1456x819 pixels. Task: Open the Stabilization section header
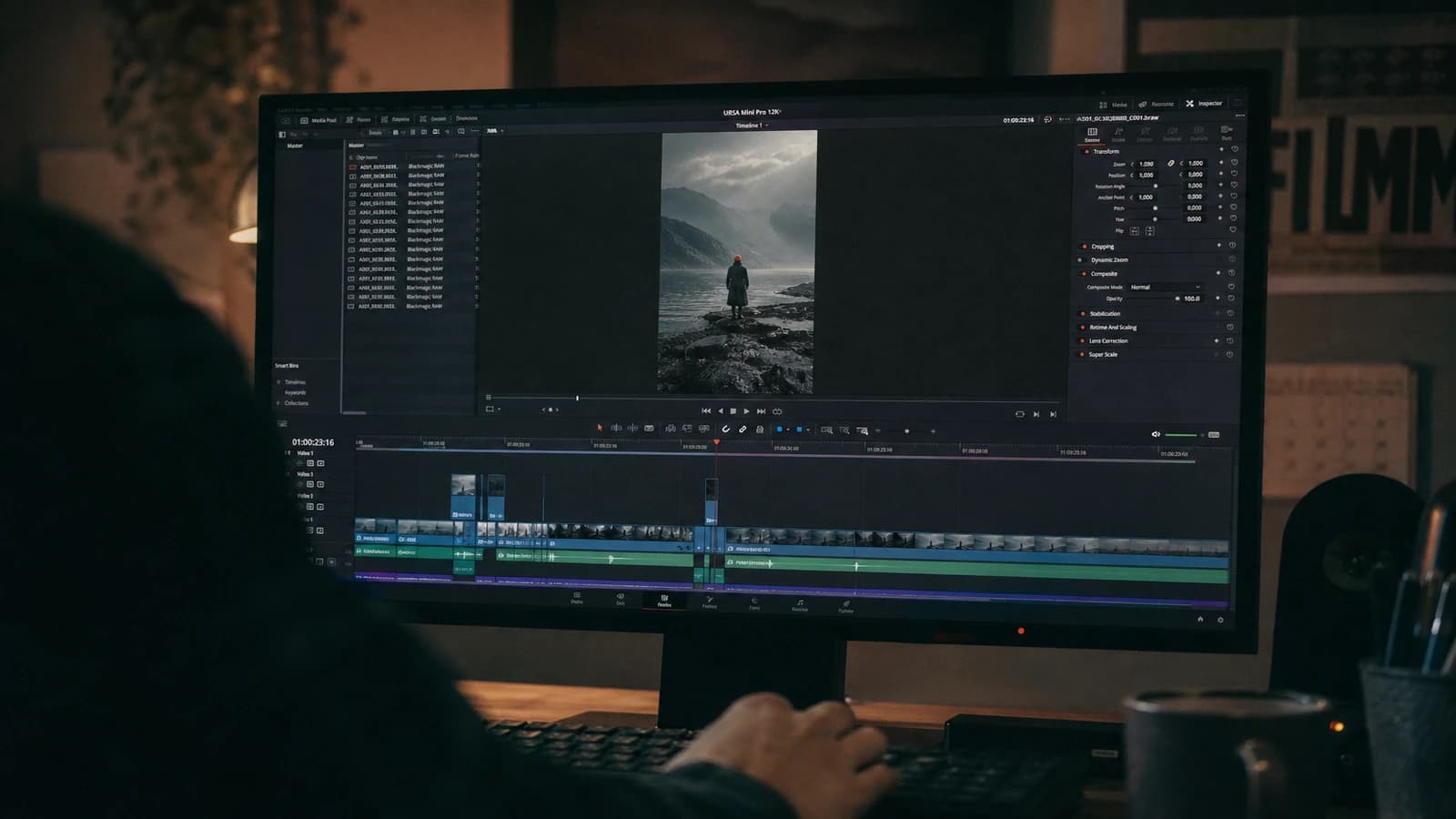1105,314
